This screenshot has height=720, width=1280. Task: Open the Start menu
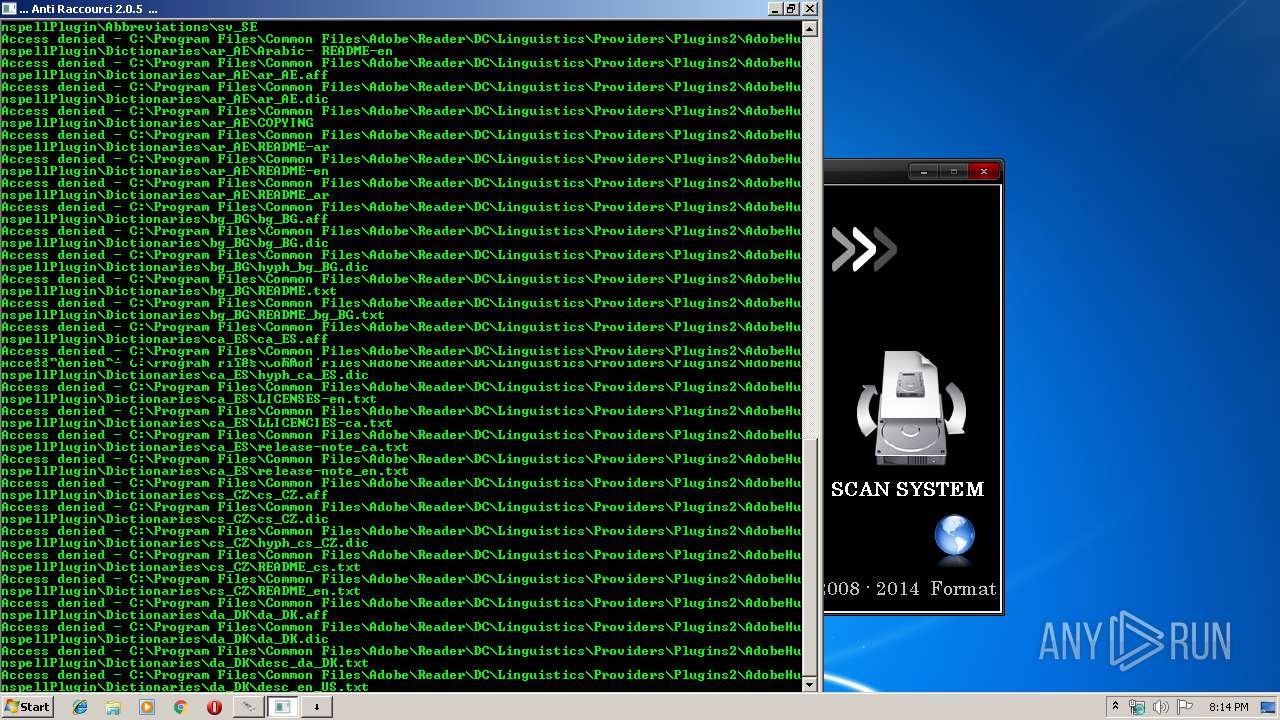point(27,707)
